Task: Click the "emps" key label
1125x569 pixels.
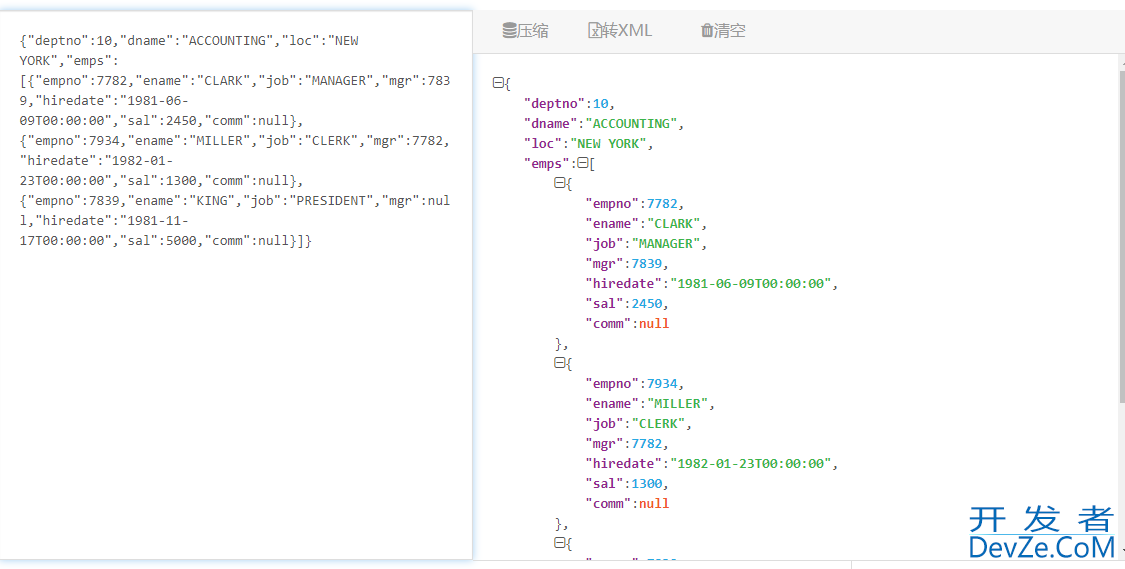Action: [547, 164]
